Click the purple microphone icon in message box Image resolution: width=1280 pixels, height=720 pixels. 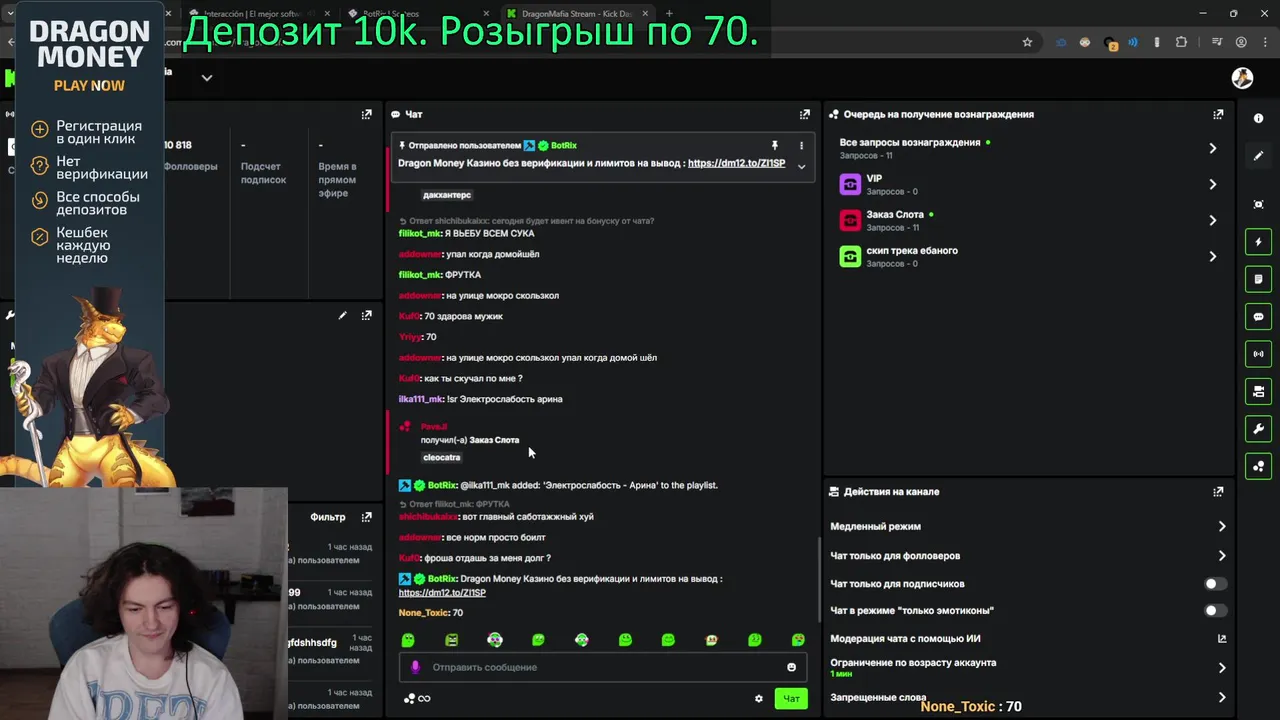tap(415, 667)
